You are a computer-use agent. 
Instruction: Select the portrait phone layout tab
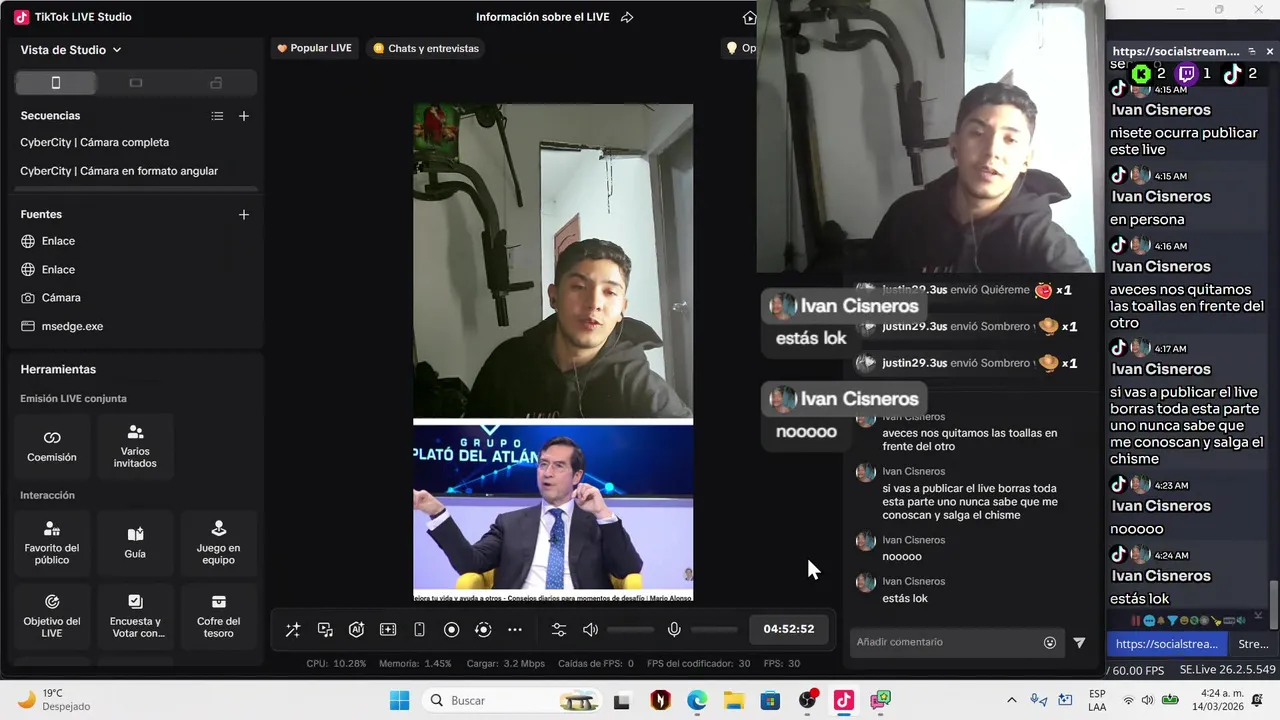point(56,83)
